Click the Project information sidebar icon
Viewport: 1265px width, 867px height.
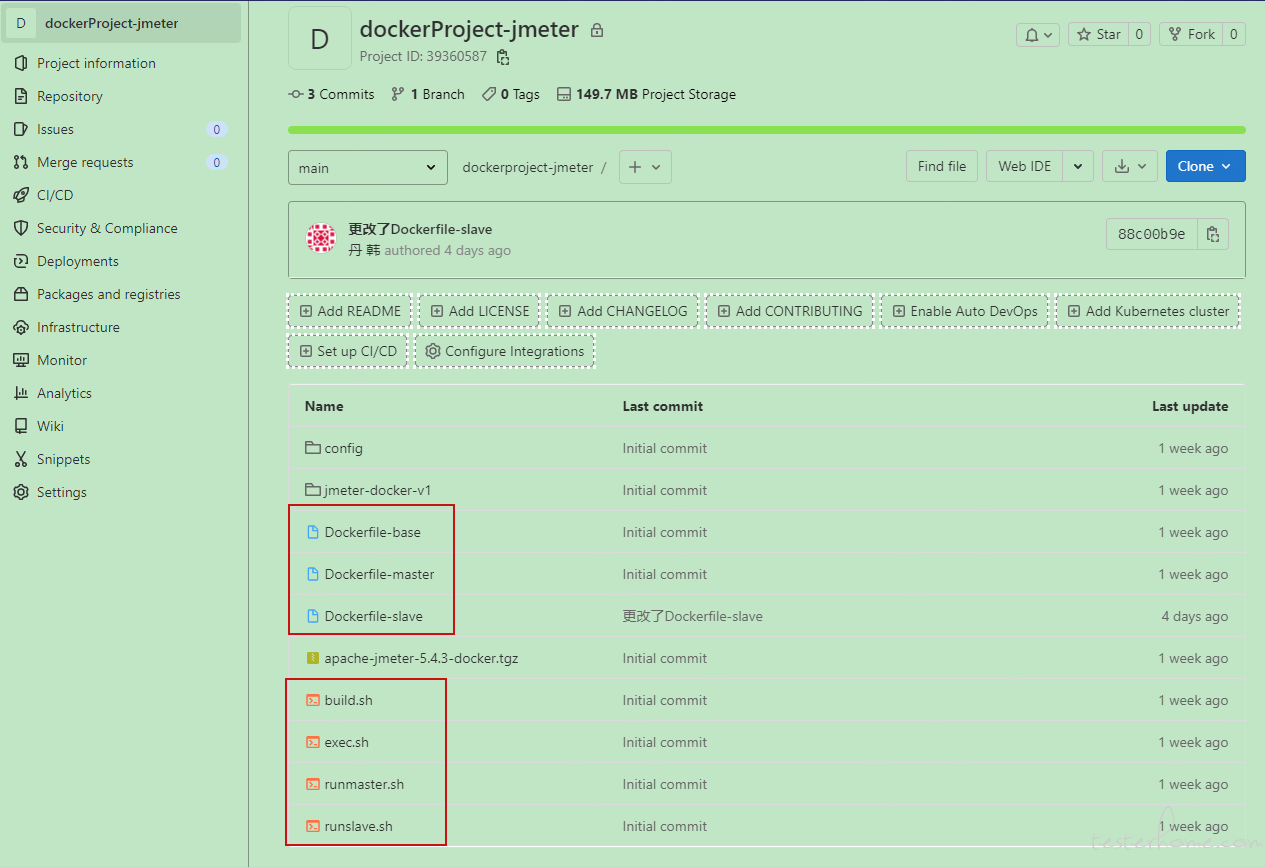(x=20, y=63)
